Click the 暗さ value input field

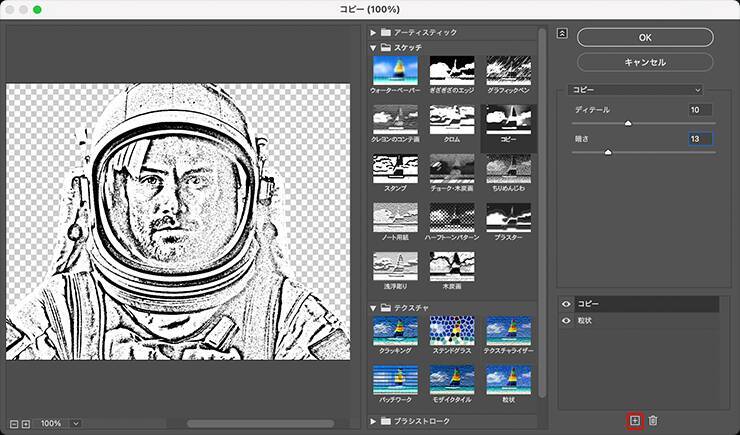pos(699,138)
